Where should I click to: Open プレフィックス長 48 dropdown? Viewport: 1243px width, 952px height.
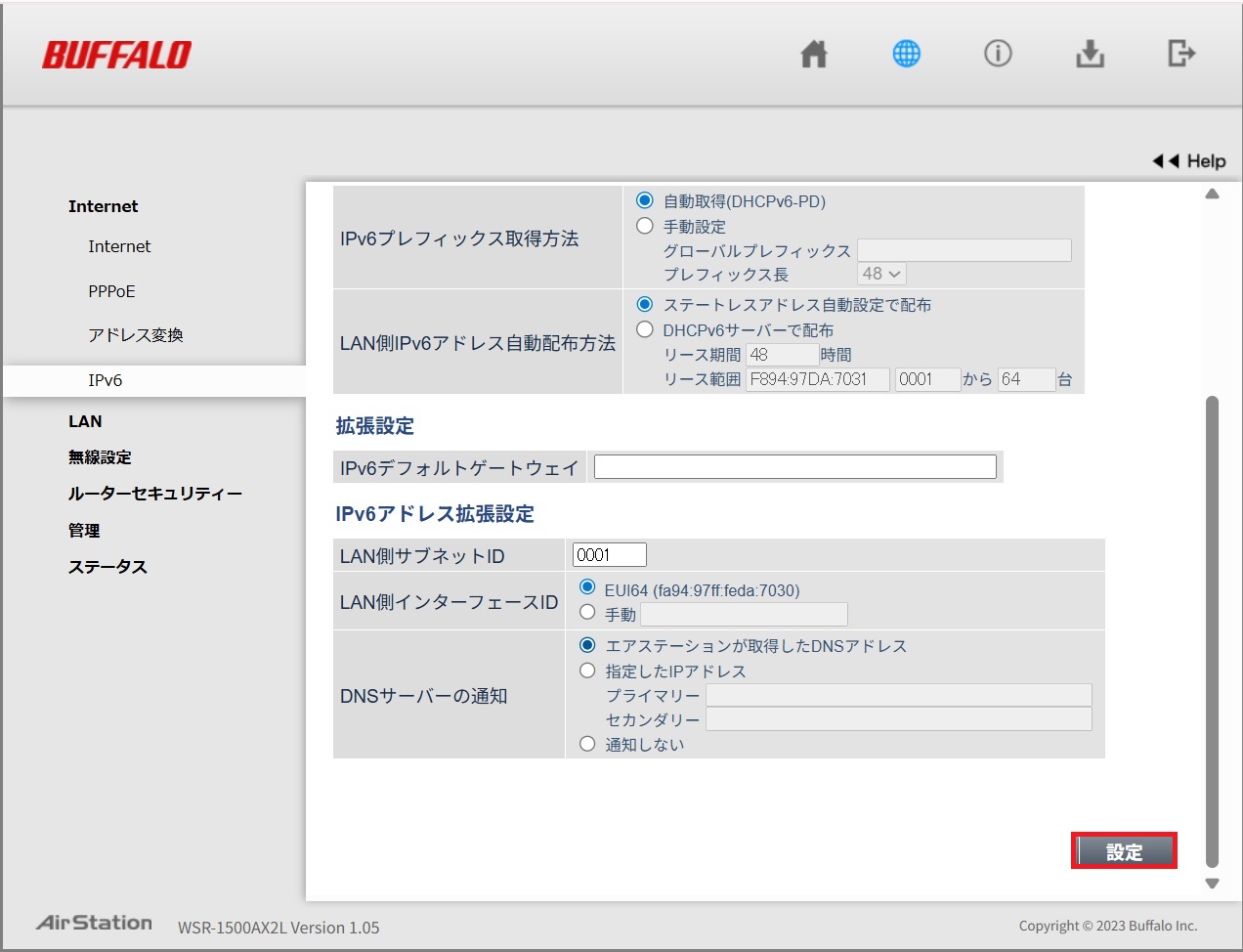pyautogui.click(x=881, y=274)
